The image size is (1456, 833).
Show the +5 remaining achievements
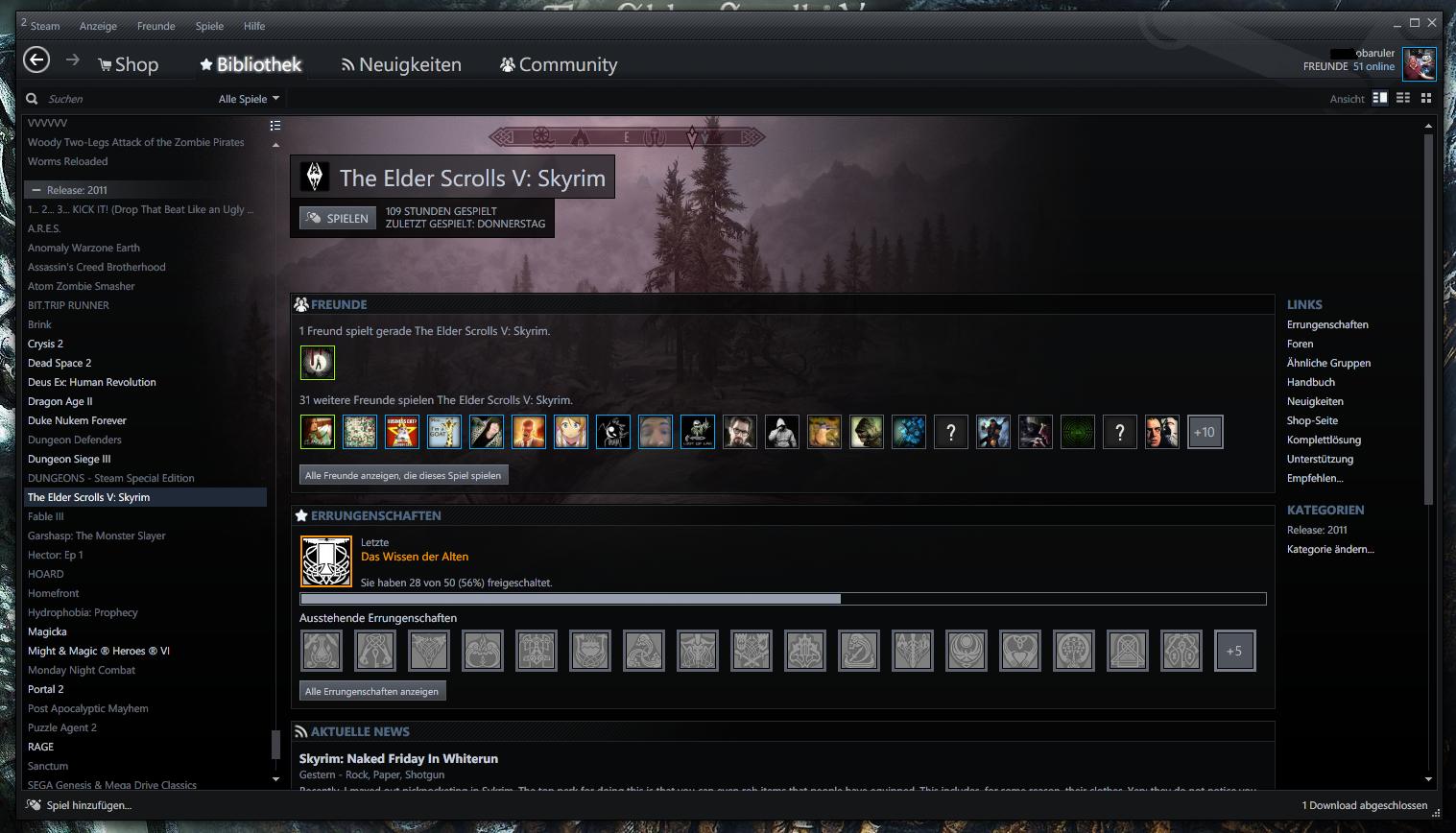click(1235, 651)
